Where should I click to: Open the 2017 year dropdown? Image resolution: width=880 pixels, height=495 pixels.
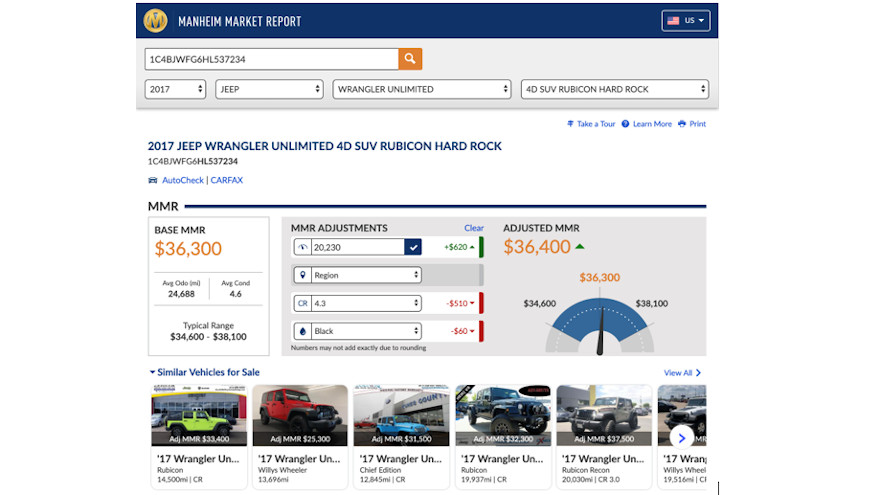point(175,89)
